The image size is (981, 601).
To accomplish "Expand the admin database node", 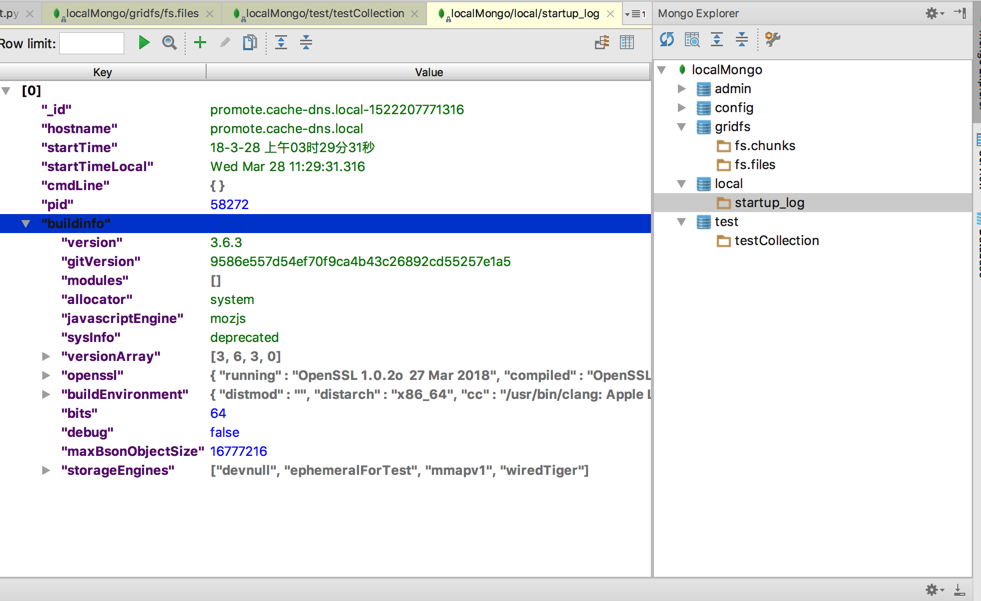I will pyautogui.click(x=682, y=89).
